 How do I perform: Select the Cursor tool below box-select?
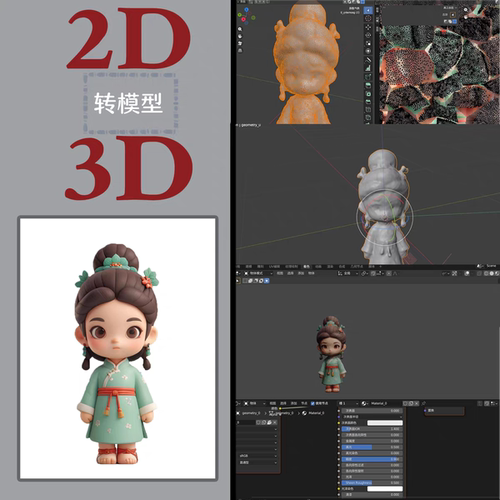click(368, 18)
